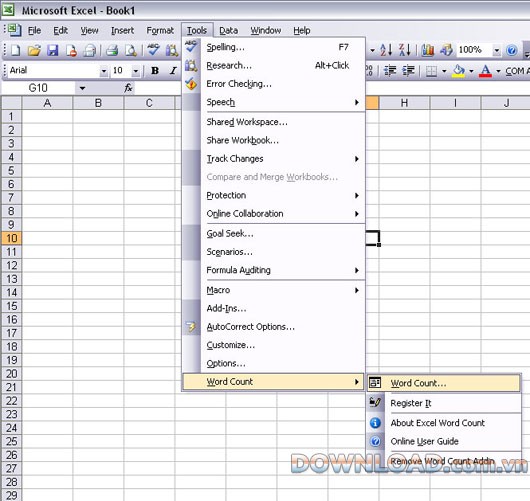
Task: Open the Help menu
Action: tap(302, 30)
